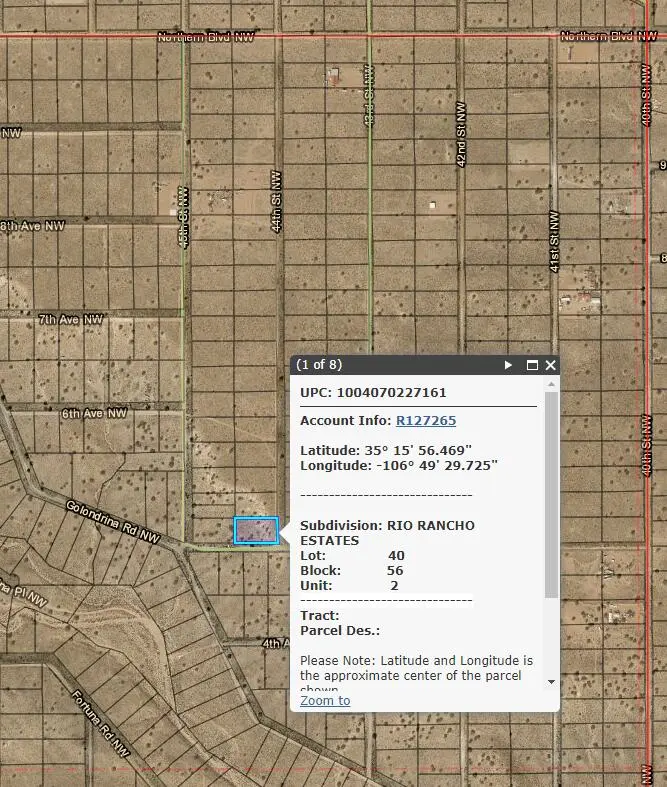Click the popup's vertical scrollbar thumb
Screen dimensions: 667x787
pos(551,495)
